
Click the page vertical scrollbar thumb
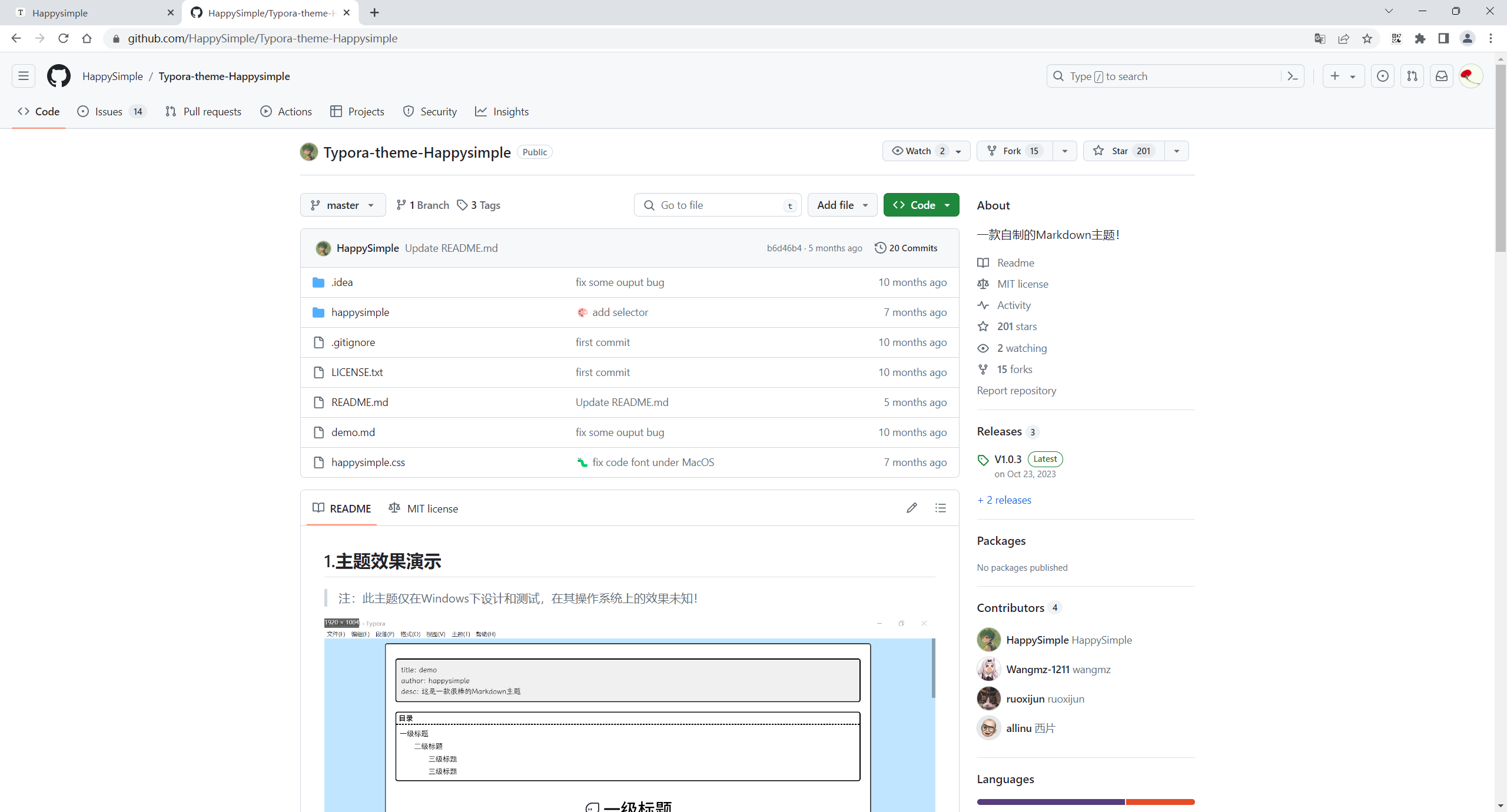click(1501, 158)
